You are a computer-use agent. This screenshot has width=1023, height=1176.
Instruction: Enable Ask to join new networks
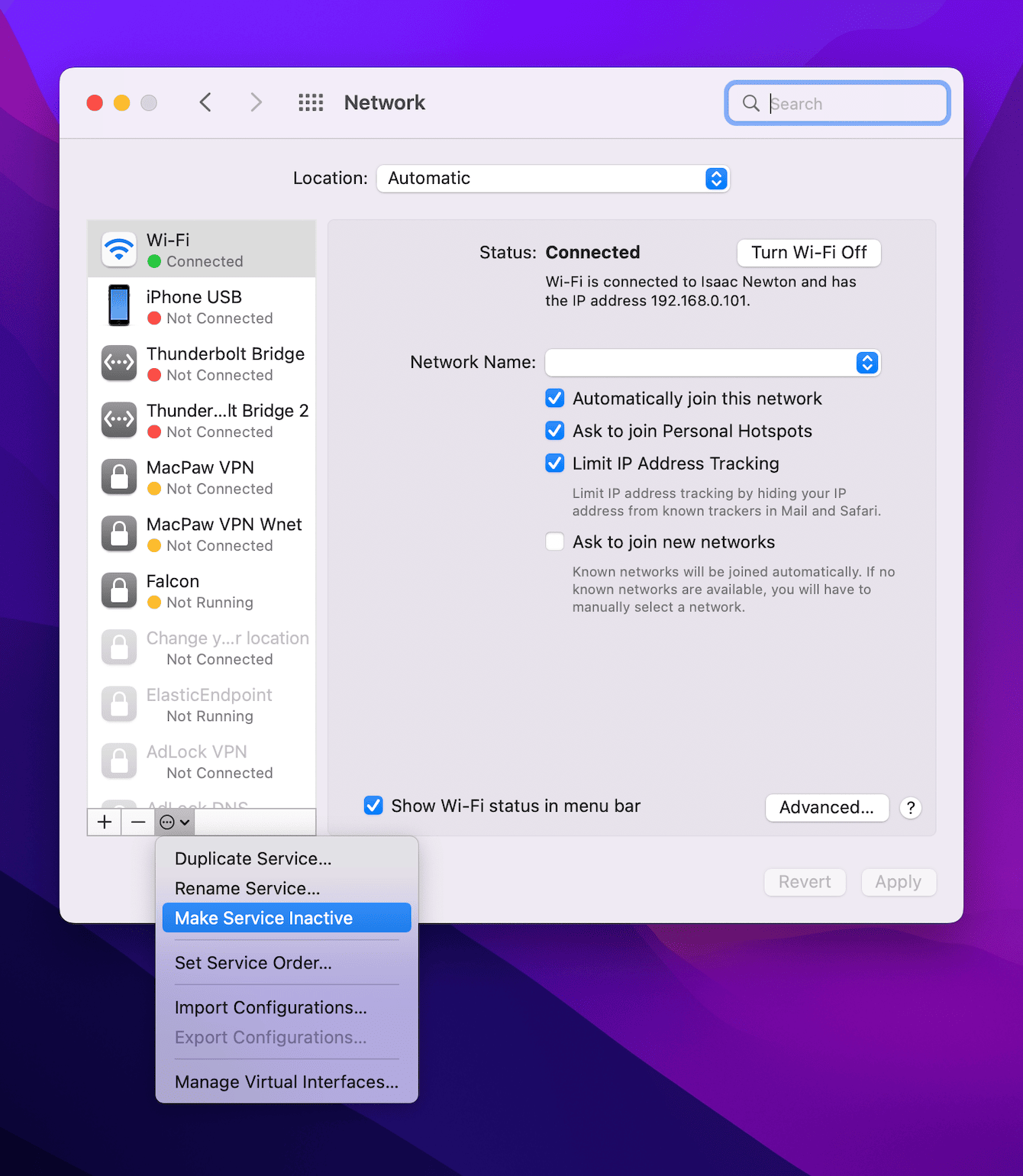554,541
